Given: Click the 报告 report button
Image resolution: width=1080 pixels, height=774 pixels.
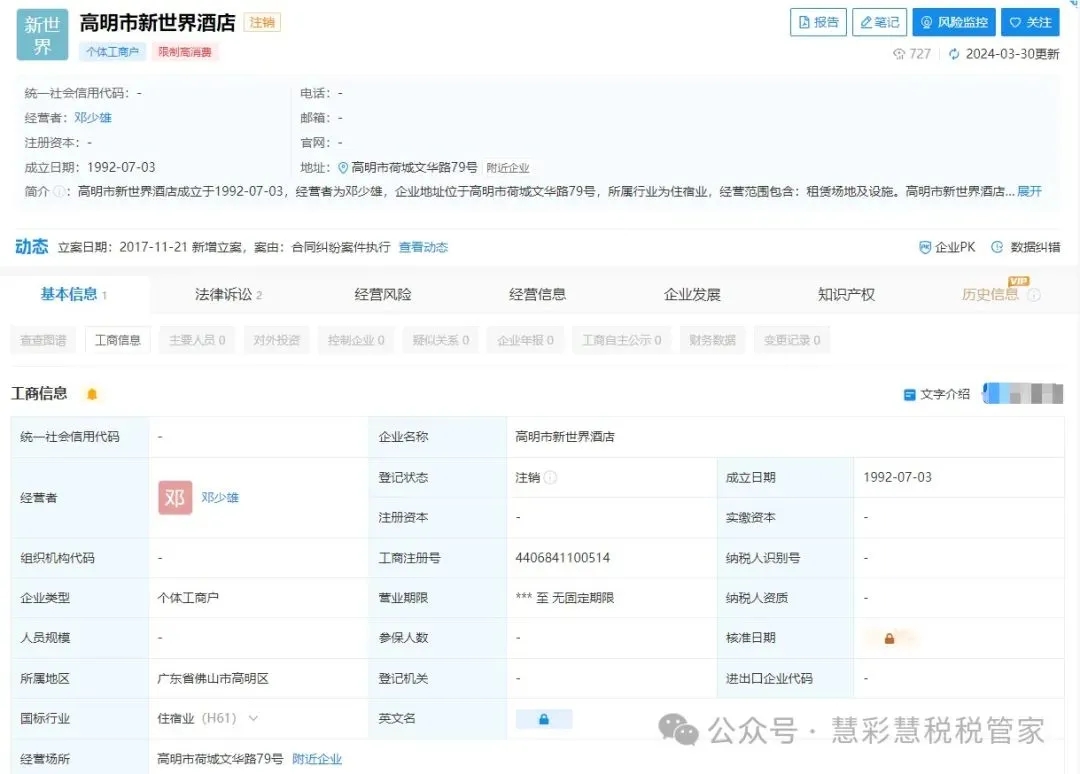Looking at the screenshot, I should click(818, 22).
